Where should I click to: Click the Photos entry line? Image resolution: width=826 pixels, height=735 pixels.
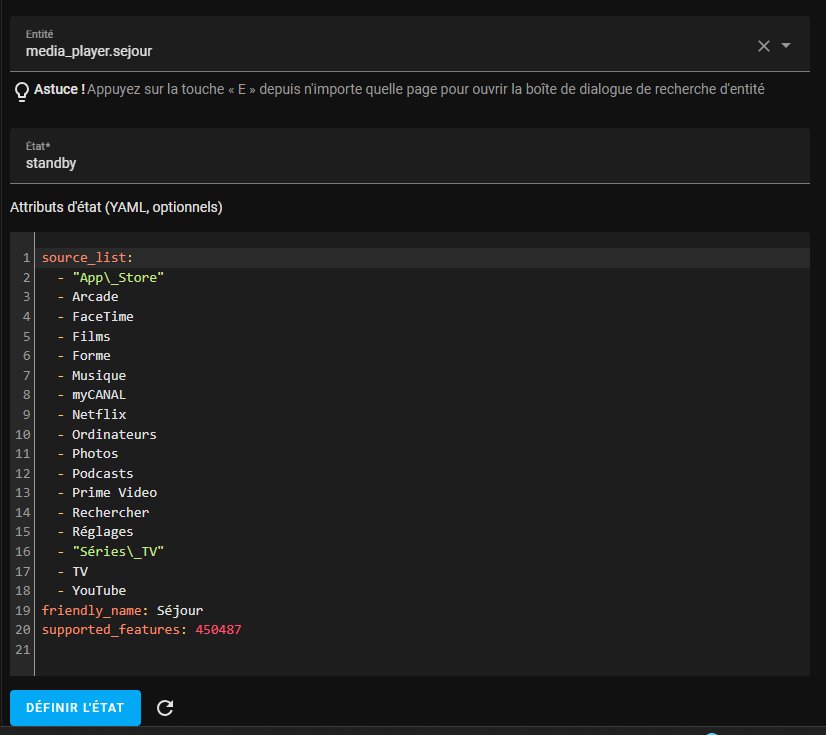[95, 454]
